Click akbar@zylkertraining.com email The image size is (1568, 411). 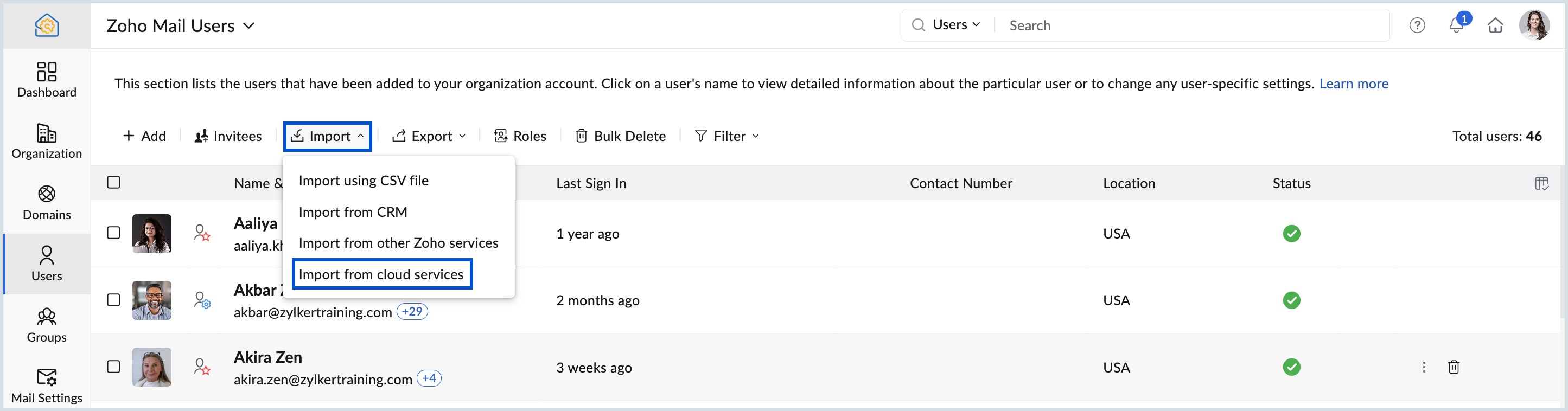[313, 312]
